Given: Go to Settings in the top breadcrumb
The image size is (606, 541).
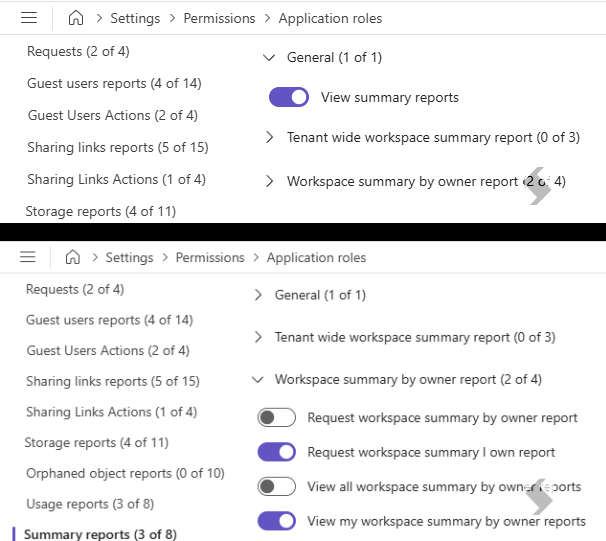Looking at the screenshot, I should tap(135, 18).
